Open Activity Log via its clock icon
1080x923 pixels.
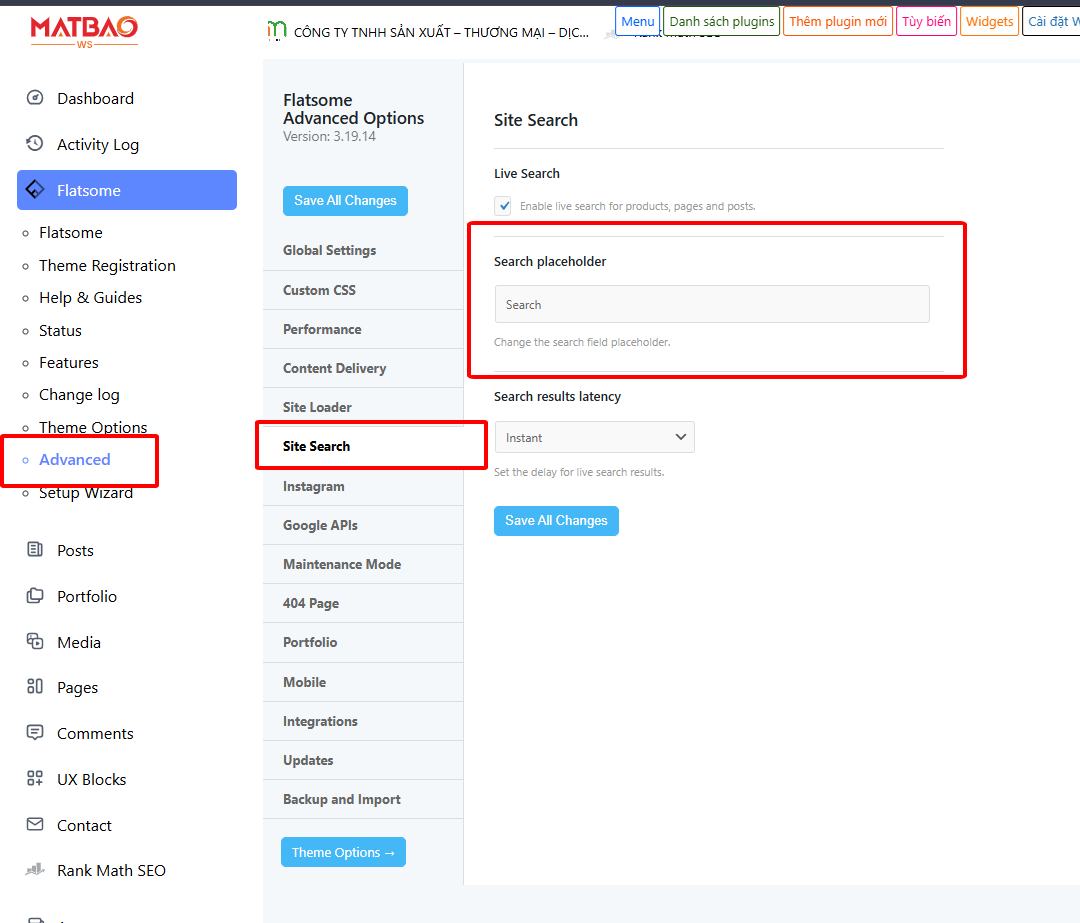click(35, 144)
